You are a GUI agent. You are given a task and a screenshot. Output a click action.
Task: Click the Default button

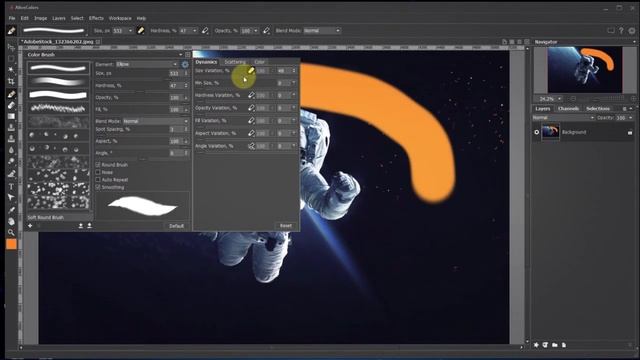176,226
